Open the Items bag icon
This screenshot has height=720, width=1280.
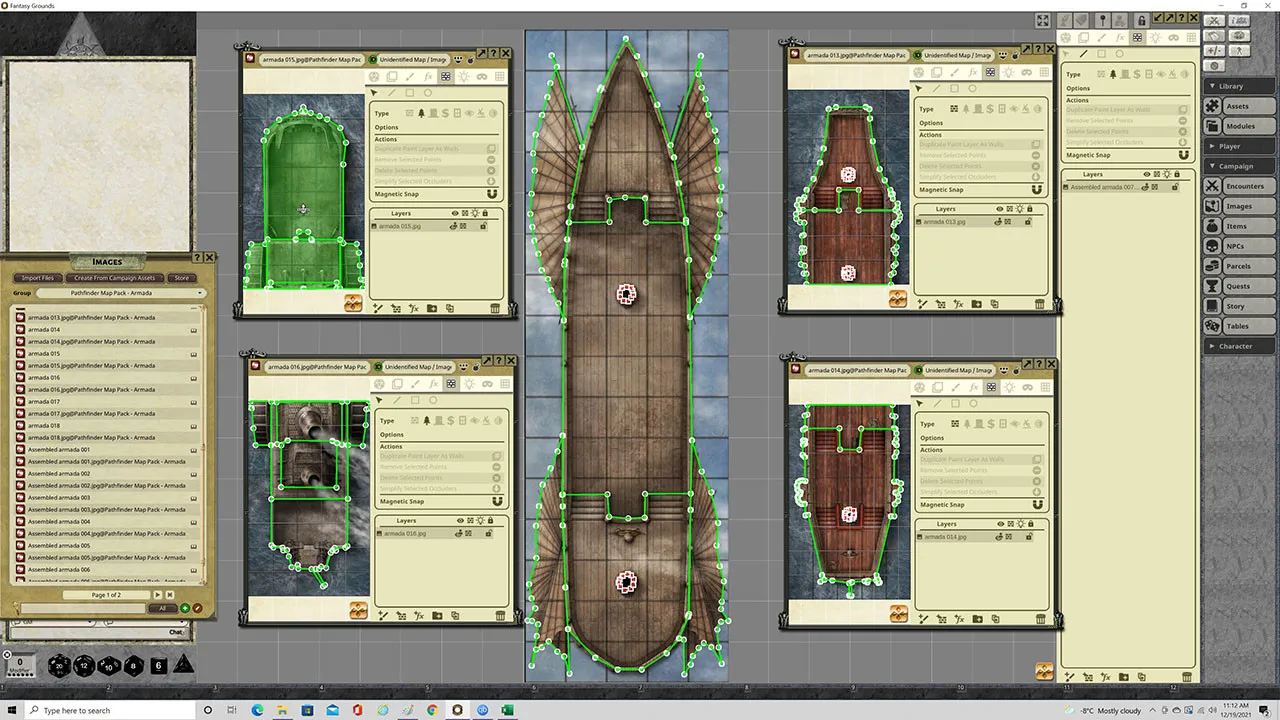coord(1212,226)
